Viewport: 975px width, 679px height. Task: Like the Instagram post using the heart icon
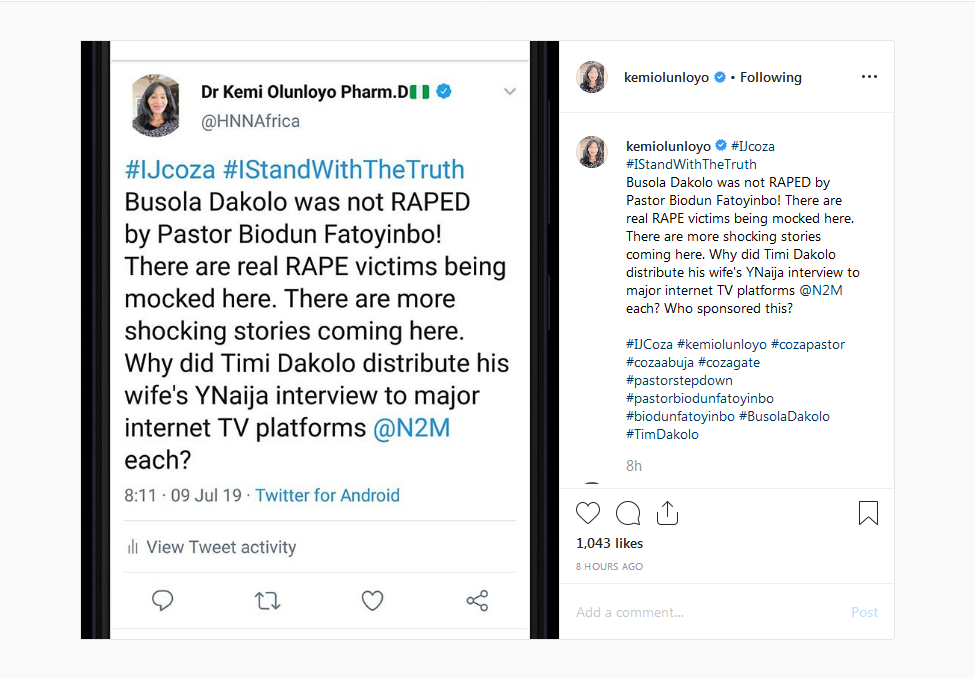(x=588, y=512)
